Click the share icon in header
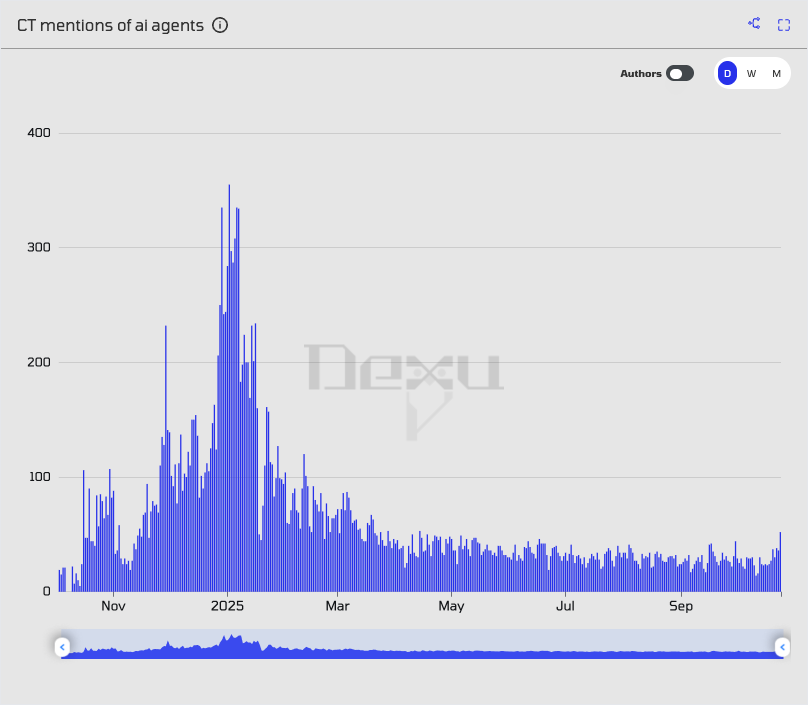Image resolution: width=808 pixels, height=705 pixels. (x=754, y=24)
